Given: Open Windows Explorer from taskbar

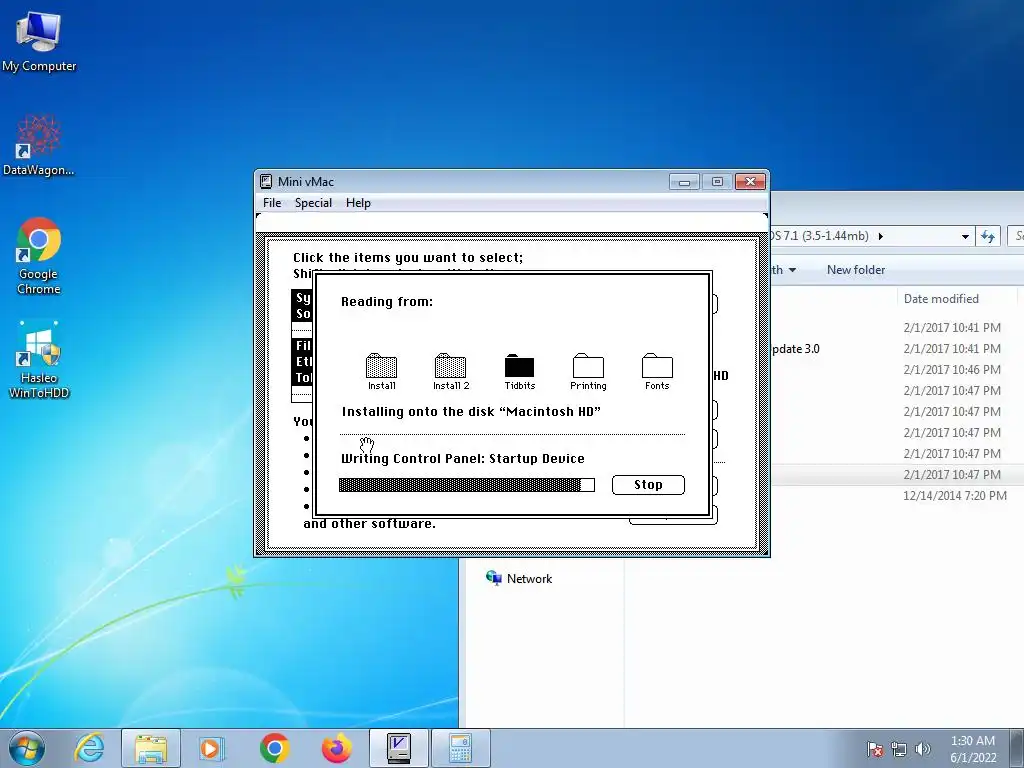Looking at the screenshot, I should coord(151,748).
